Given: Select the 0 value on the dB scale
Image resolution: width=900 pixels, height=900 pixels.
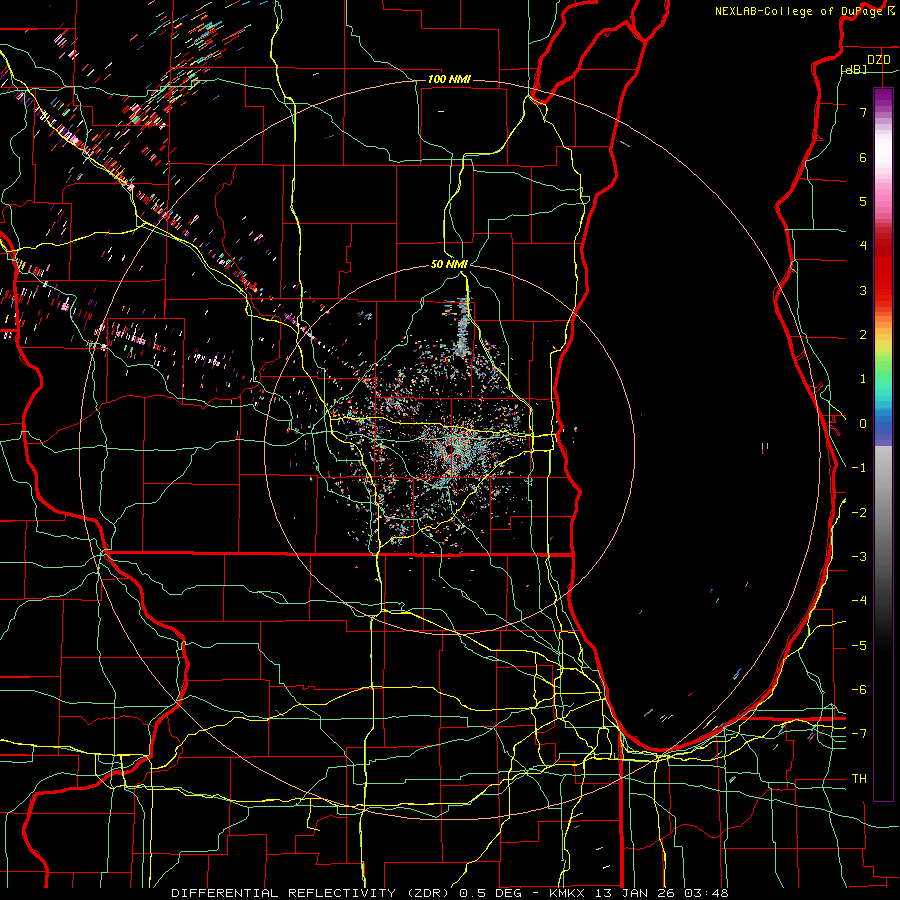Looking at the screenshot, I should click(863, 424).
